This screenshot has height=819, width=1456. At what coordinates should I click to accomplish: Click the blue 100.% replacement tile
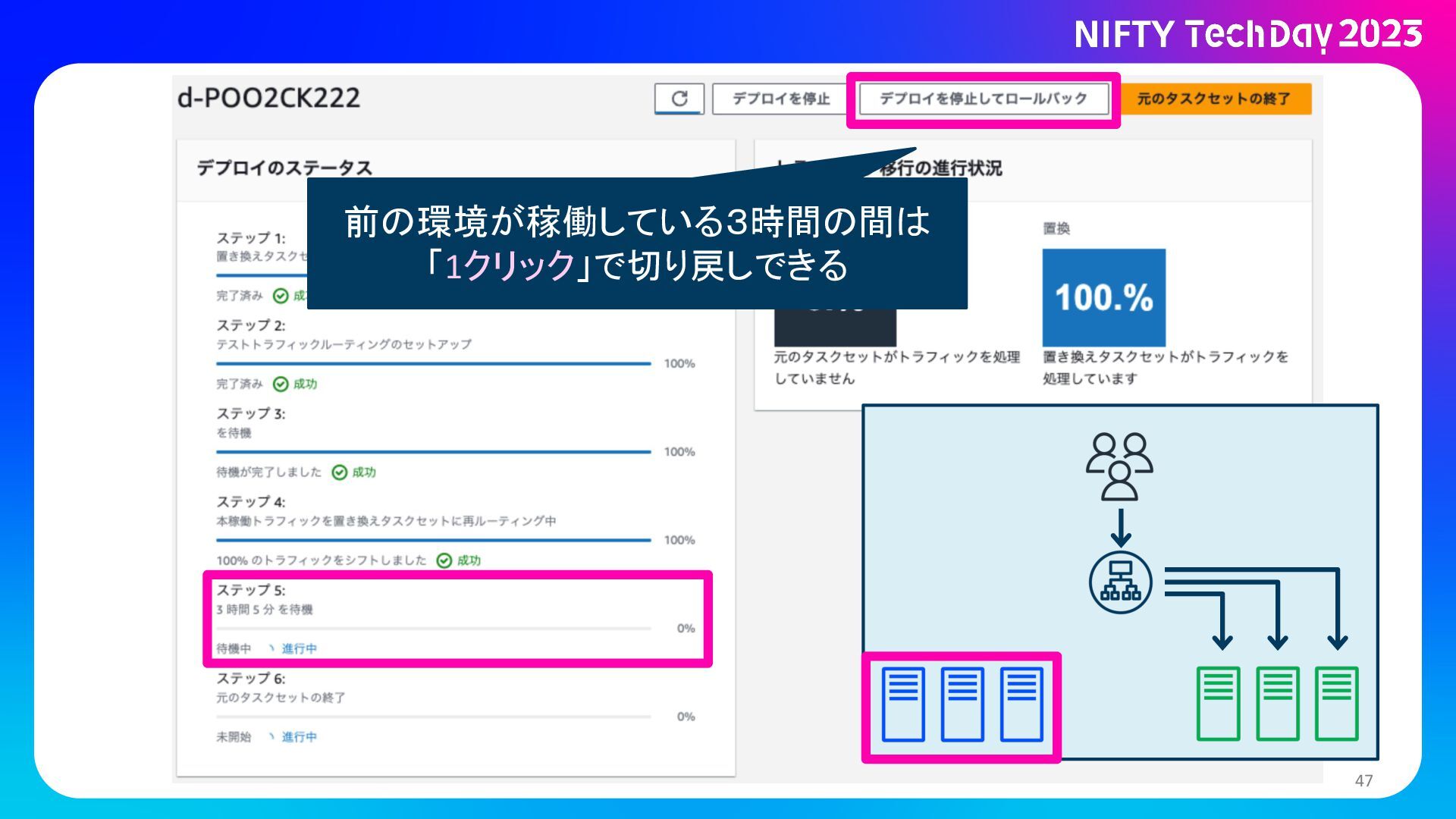coord(1103,297)
